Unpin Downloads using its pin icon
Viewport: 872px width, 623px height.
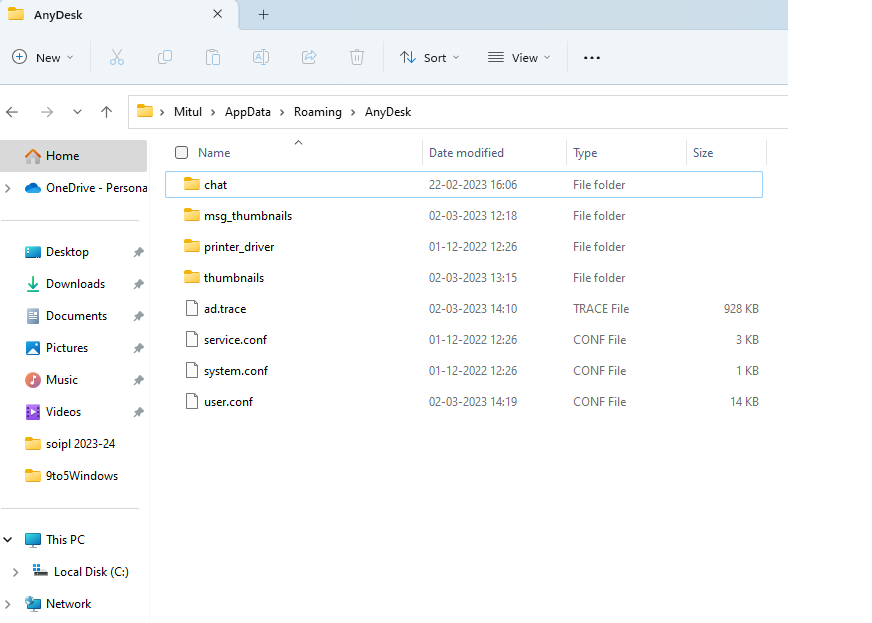click(138, 284)
